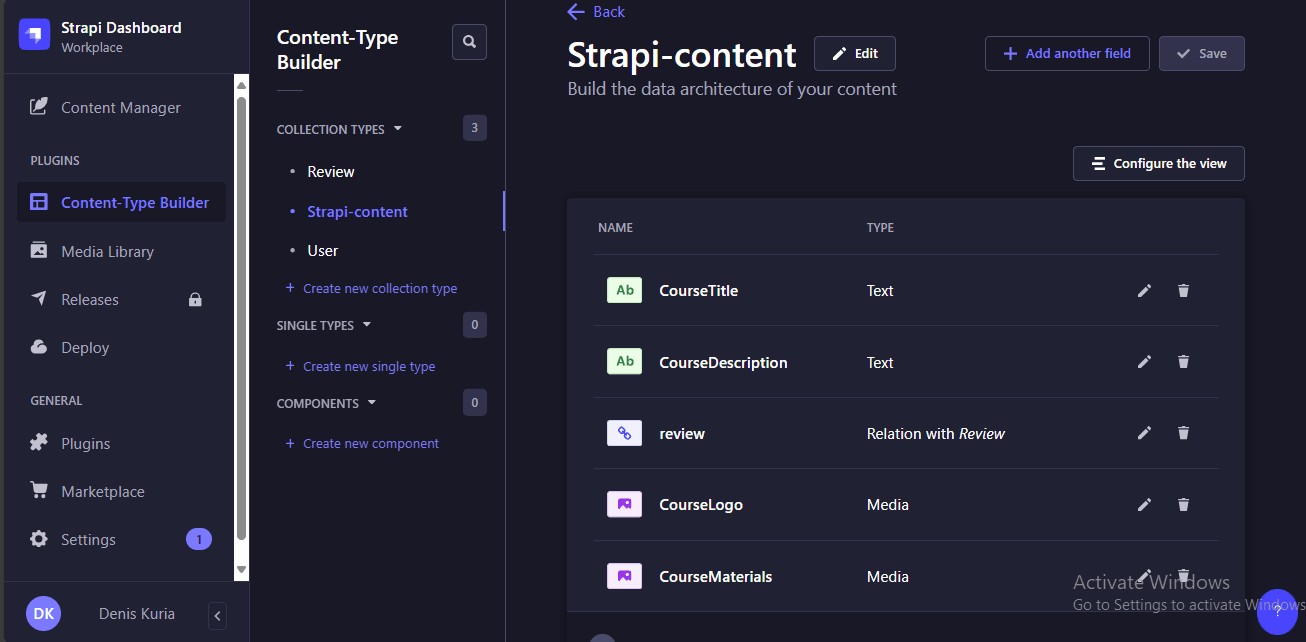Click the CourseLogo field name
The height and width of the screenshot is (642, 1306).
(x=701, y=505)
